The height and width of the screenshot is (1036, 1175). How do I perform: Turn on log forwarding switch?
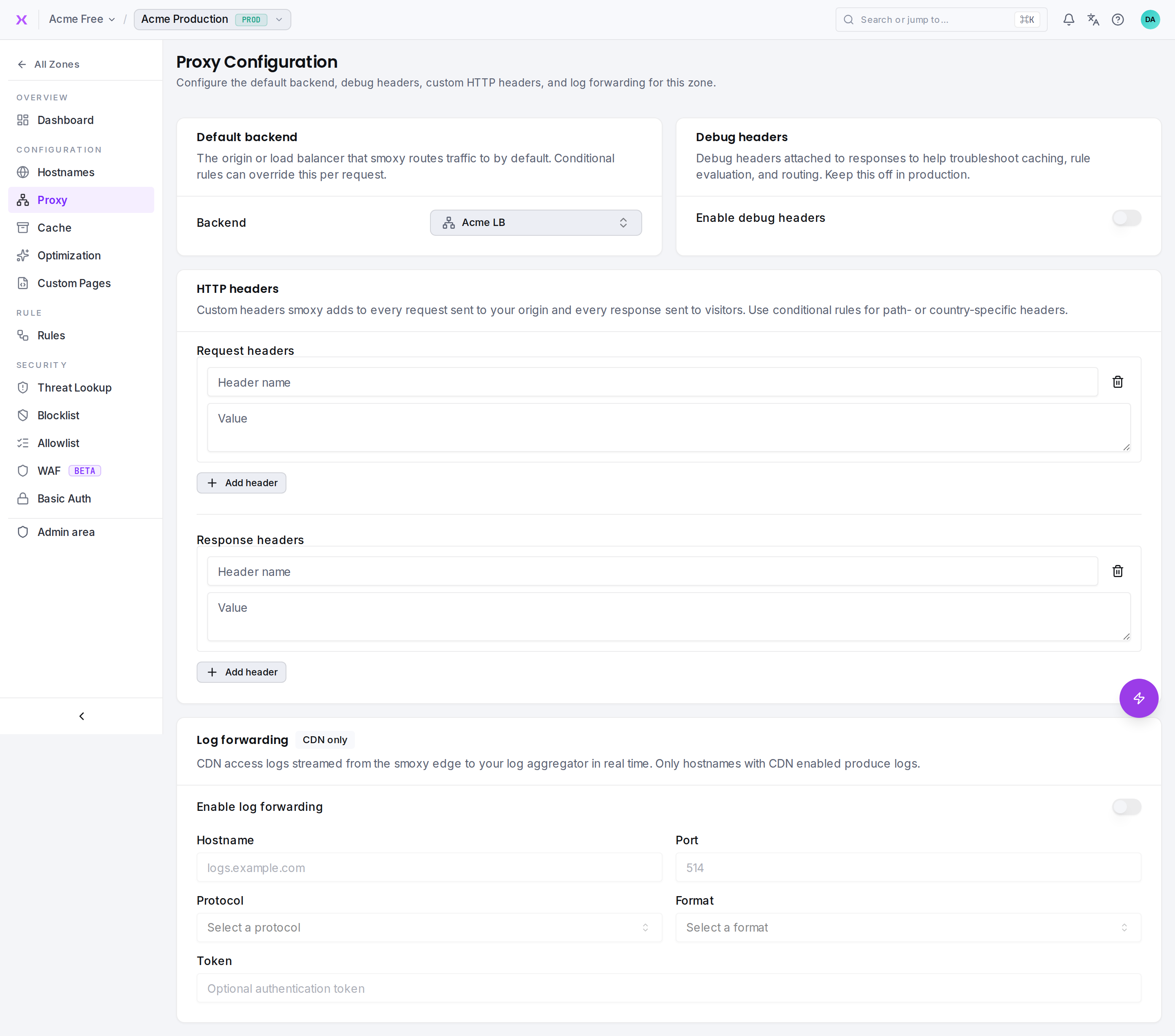[1126, 807]
